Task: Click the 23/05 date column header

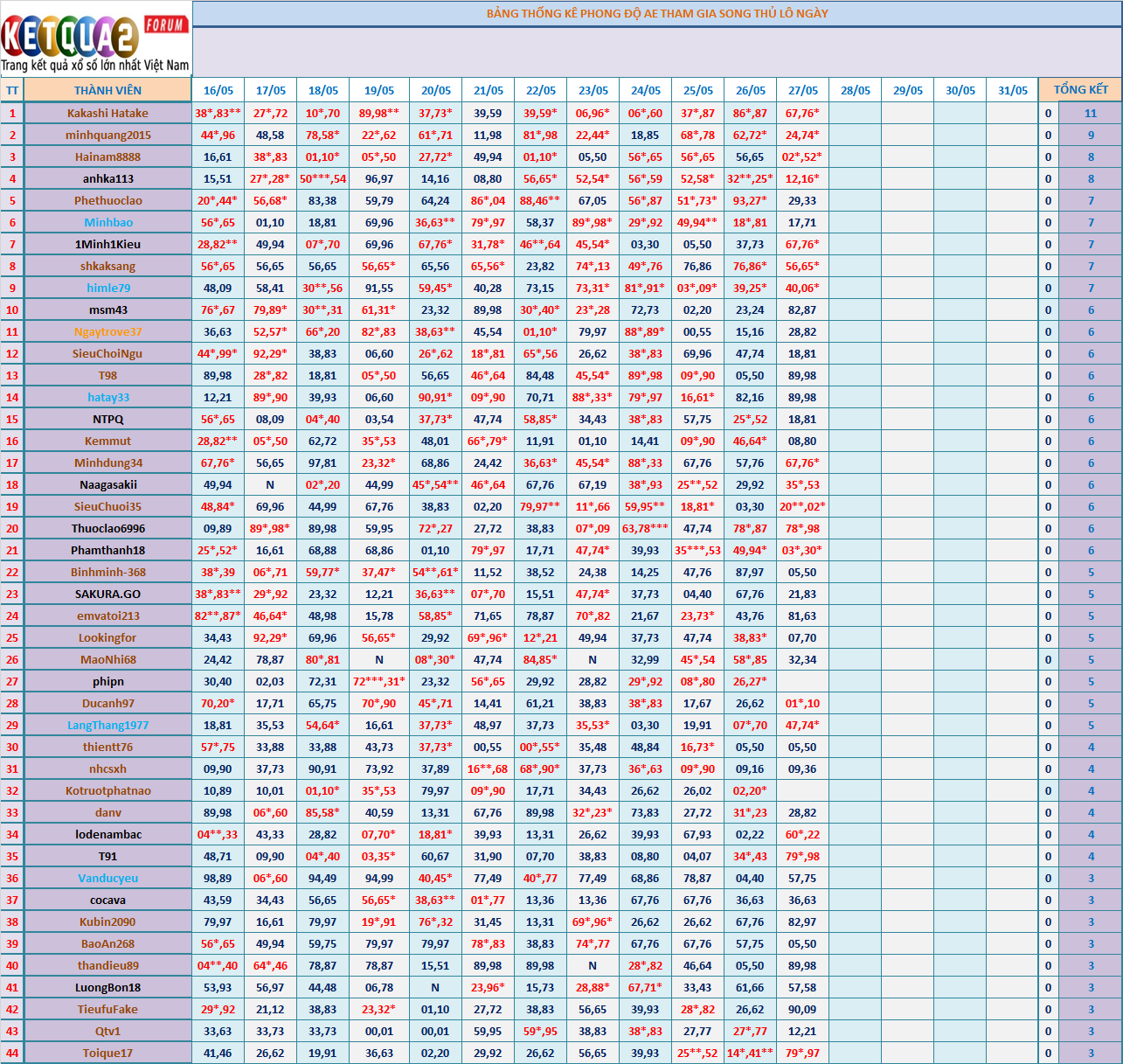Action: (x=593, y=90)
